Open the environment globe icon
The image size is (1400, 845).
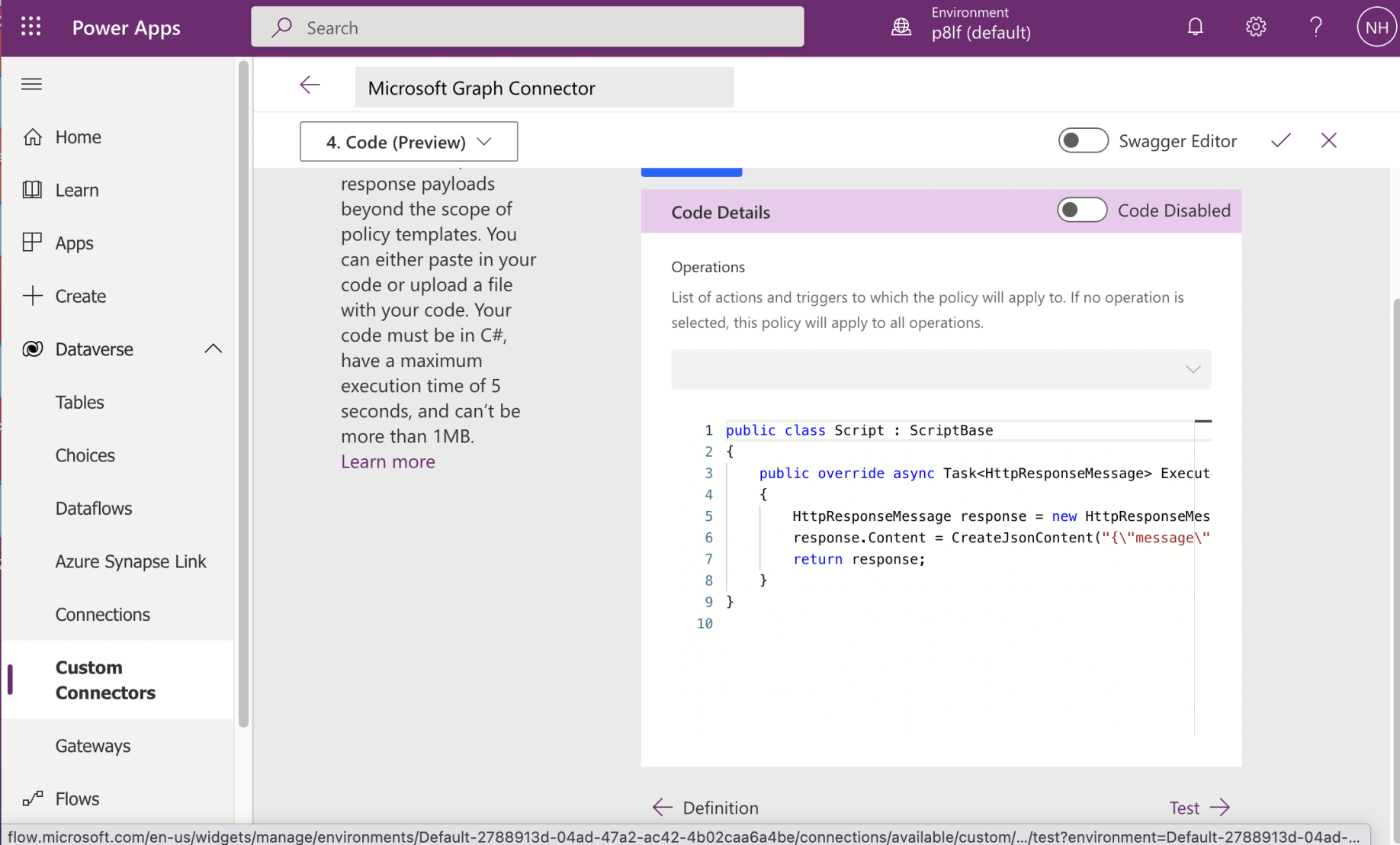(901, 27)
